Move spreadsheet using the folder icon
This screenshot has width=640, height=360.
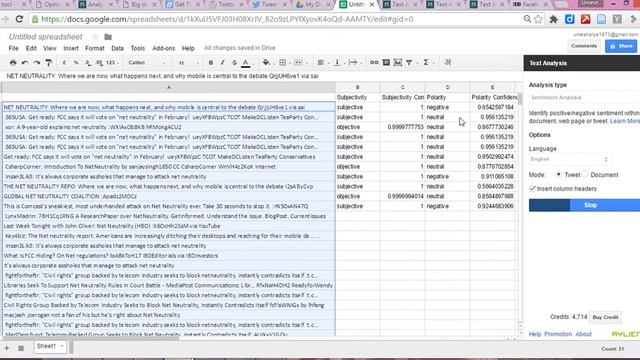pos(108,37)
